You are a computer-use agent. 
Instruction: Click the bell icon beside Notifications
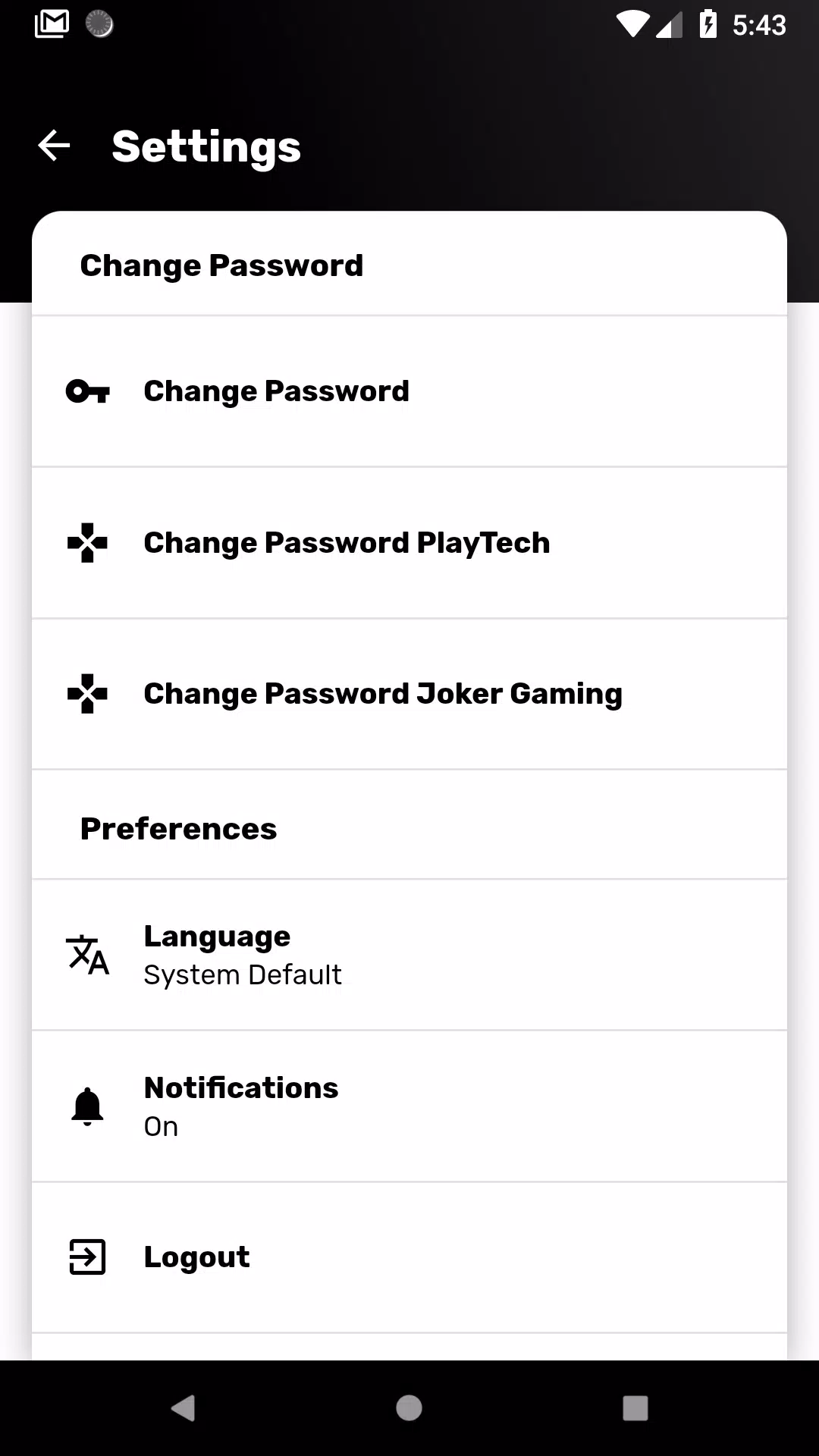(x=87, y=1106)
